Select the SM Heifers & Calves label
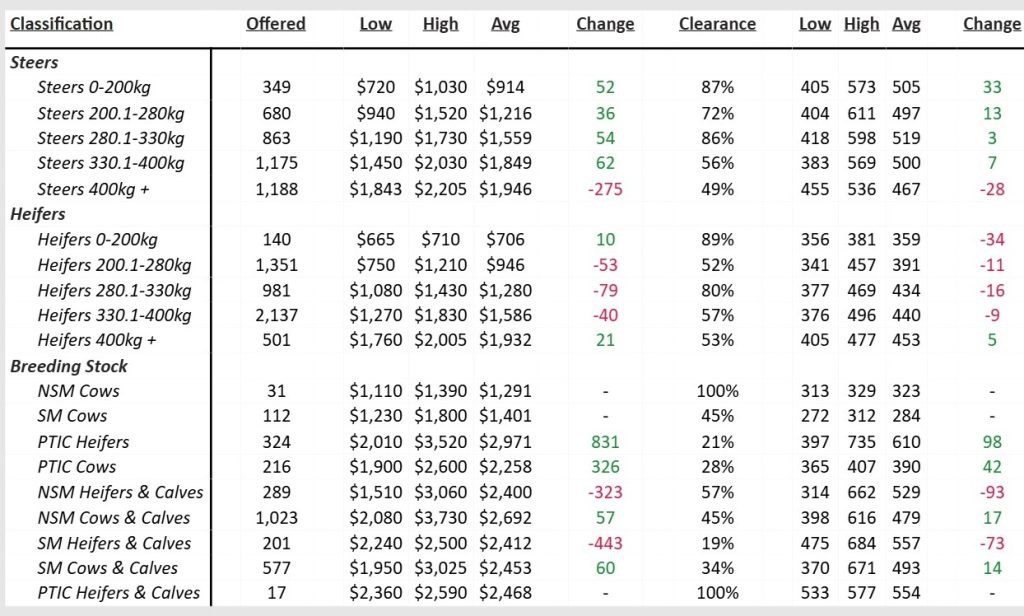The image size is (1024, 616). click(114, 543)
